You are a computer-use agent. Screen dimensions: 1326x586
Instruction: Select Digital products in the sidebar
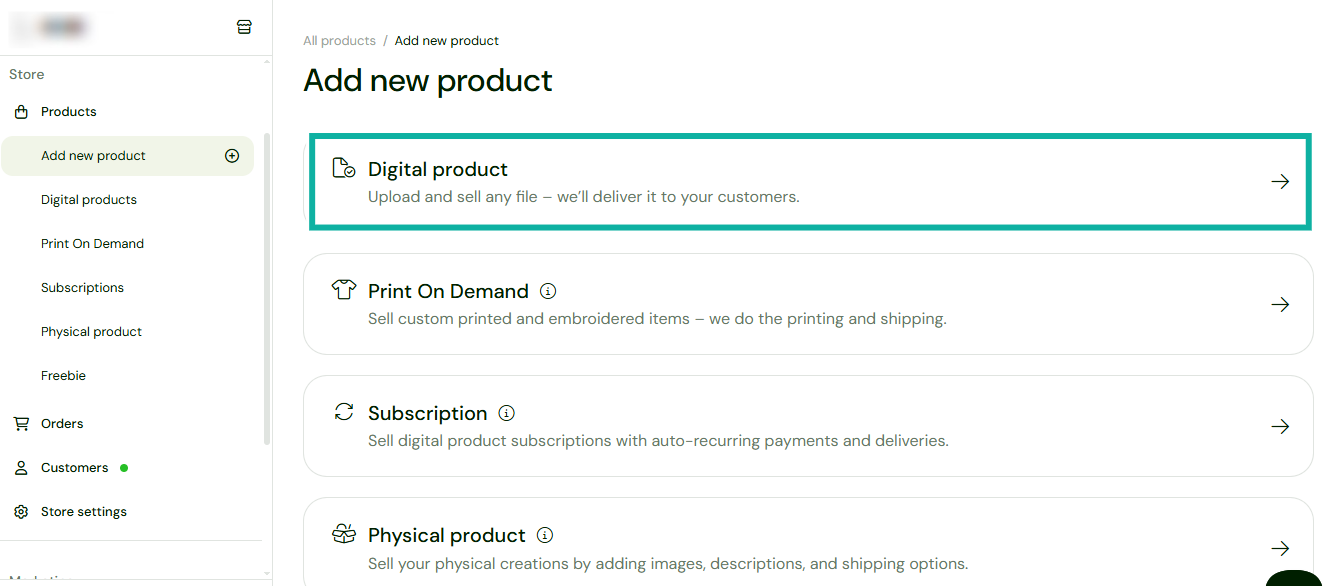88,199
